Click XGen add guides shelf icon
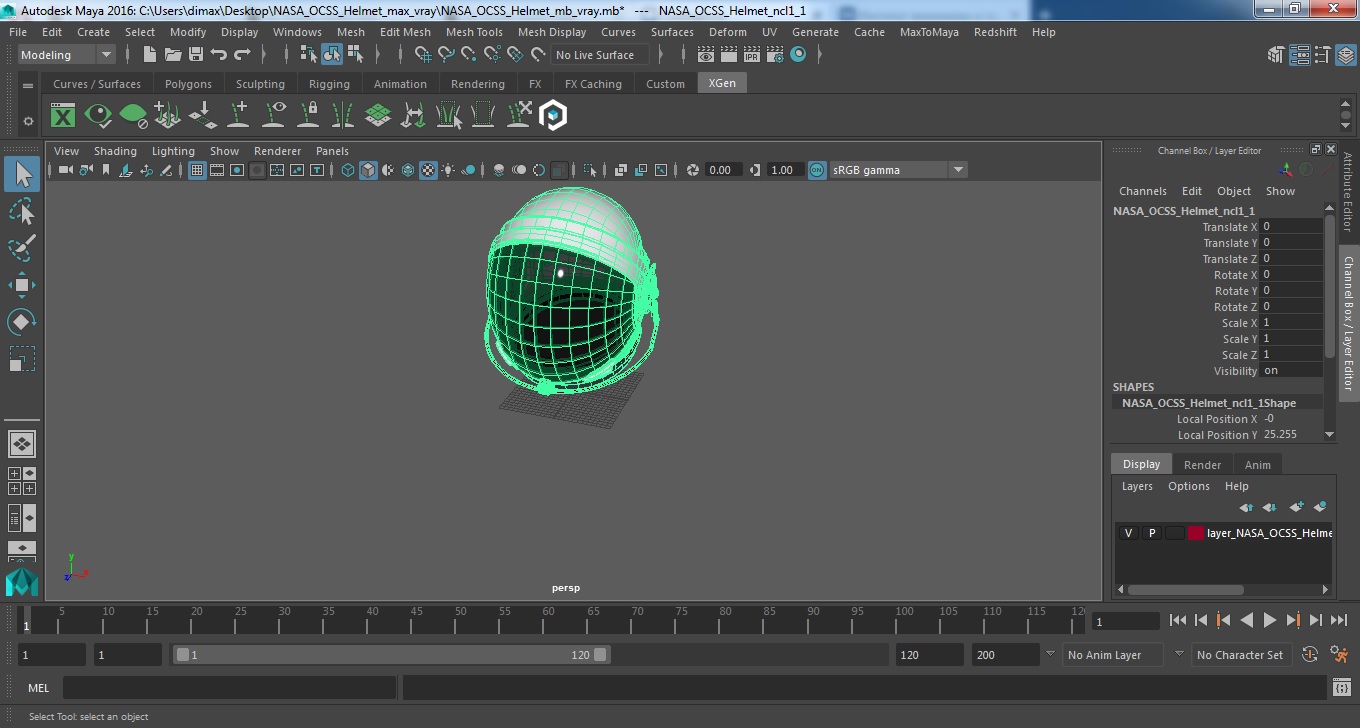The width and height of the screenshot is (1360, 728). [x=238, y=116]
